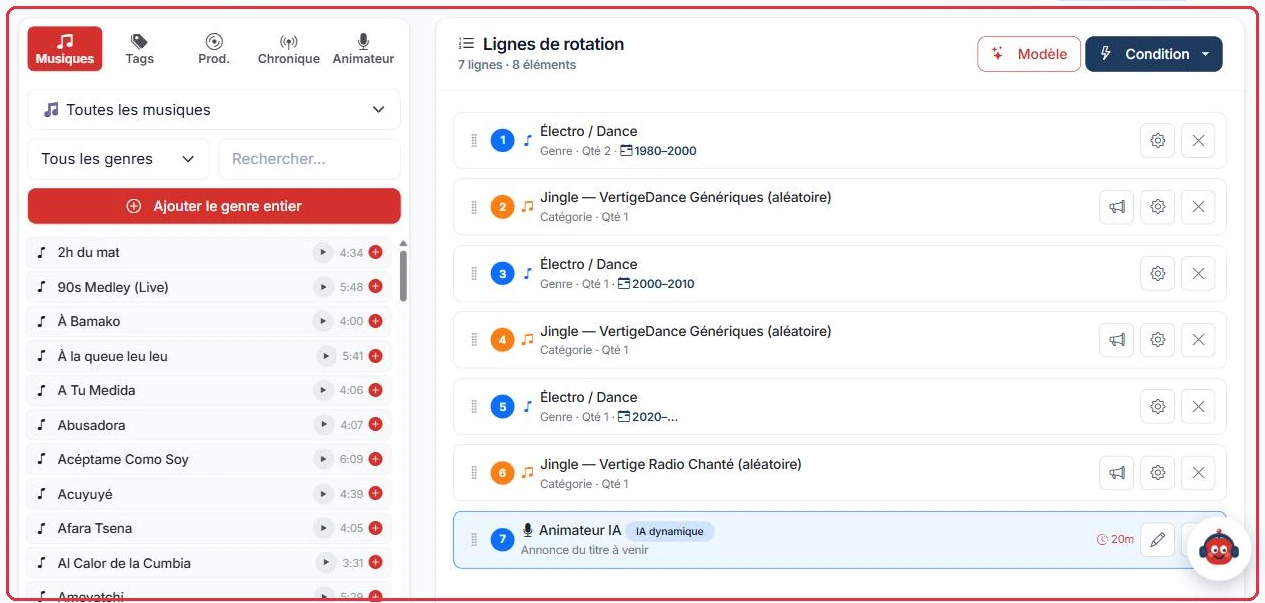This screenshot has width=1265, height=603.
Task: Click Ajouter le genre entier button
Action: point(214,206)
